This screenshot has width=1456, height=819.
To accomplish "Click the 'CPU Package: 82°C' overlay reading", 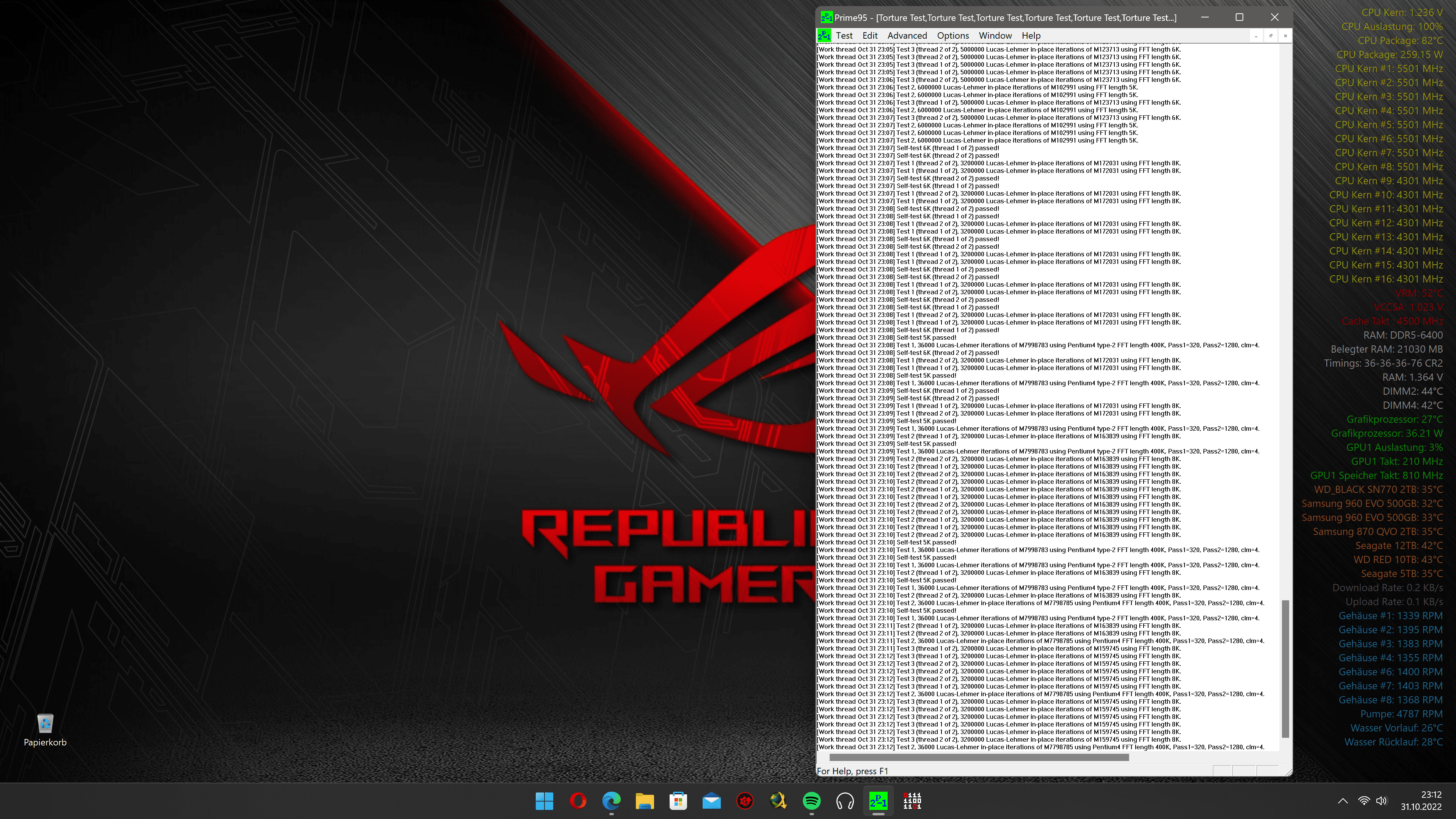I will tap(1400, 41).
